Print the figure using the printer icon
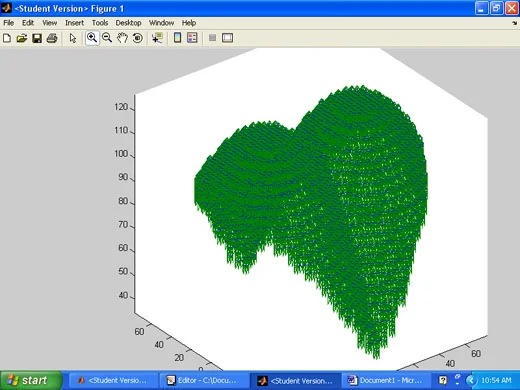 pyautogui.click(x=52, y=38)
